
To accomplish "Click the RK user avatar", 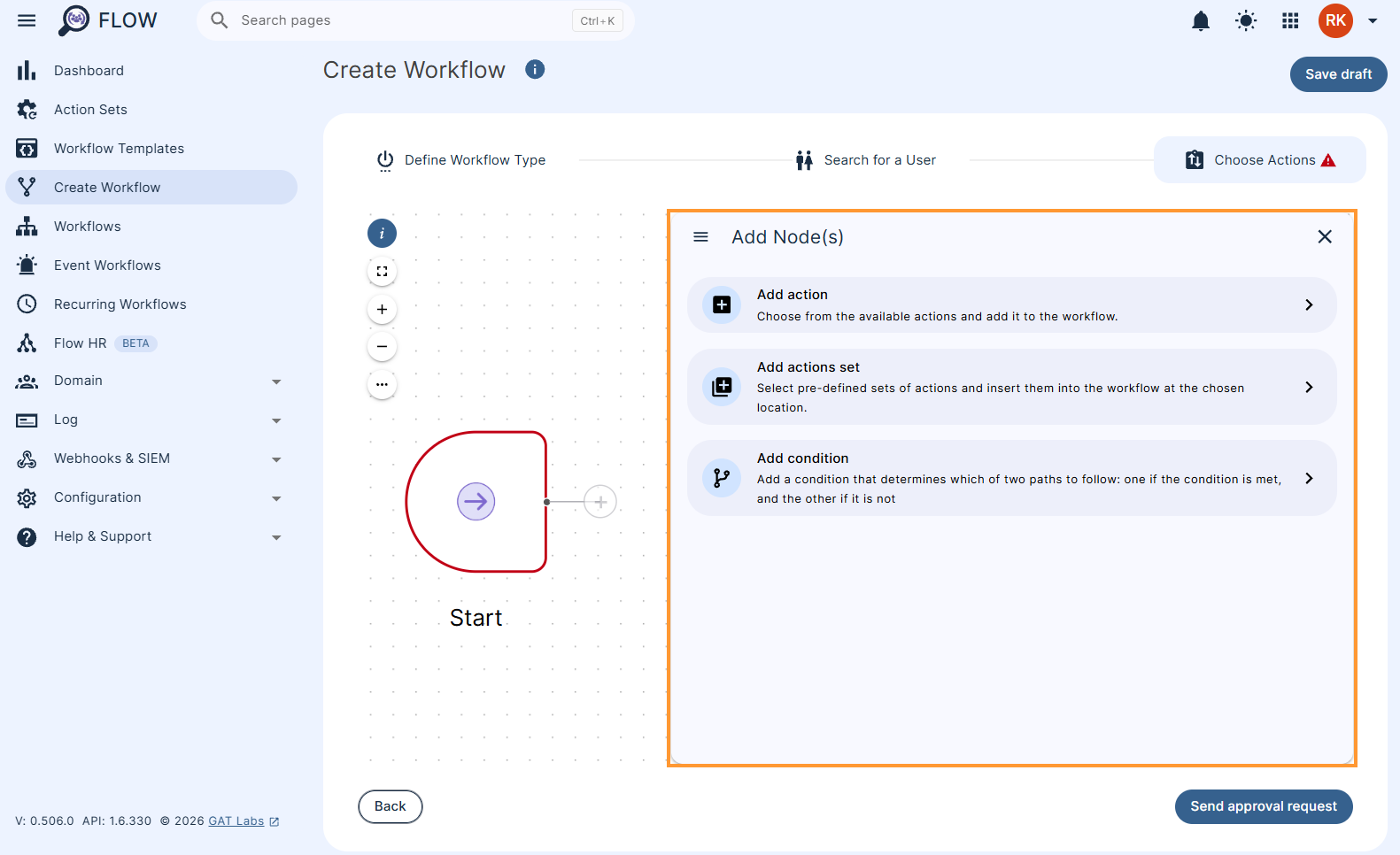I will [x=1335, y=20].
